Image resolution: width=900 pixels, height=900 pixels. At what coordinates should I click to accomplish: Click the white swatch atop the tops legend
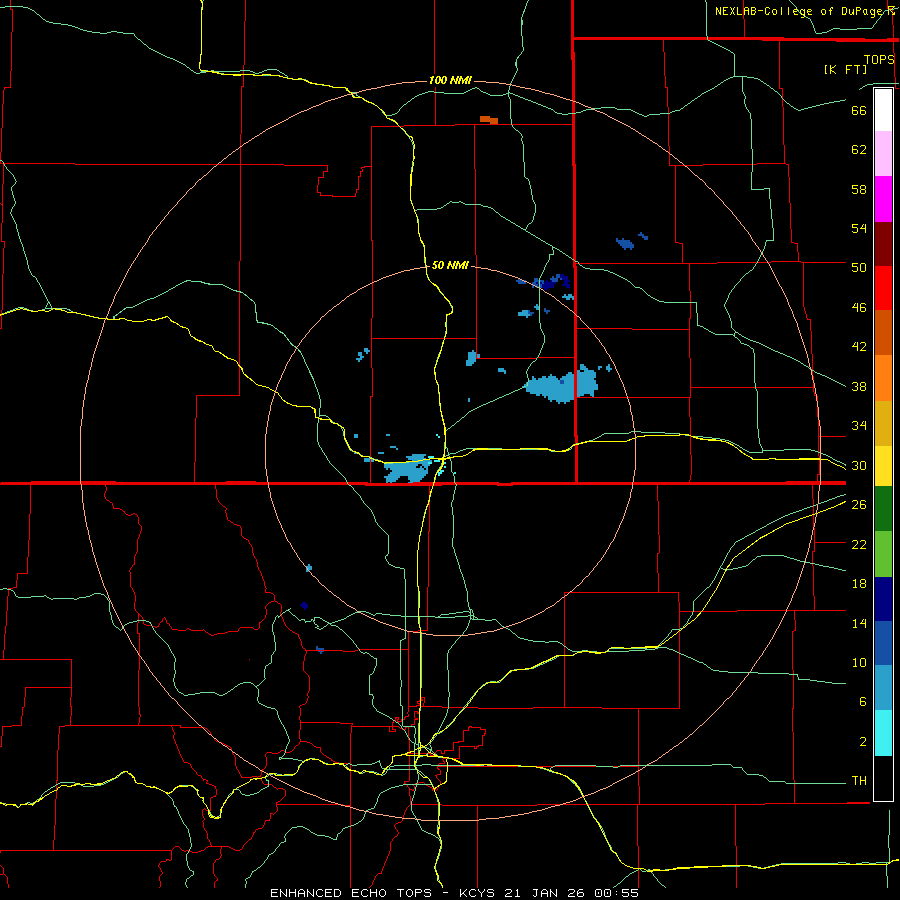pos(883,110)
